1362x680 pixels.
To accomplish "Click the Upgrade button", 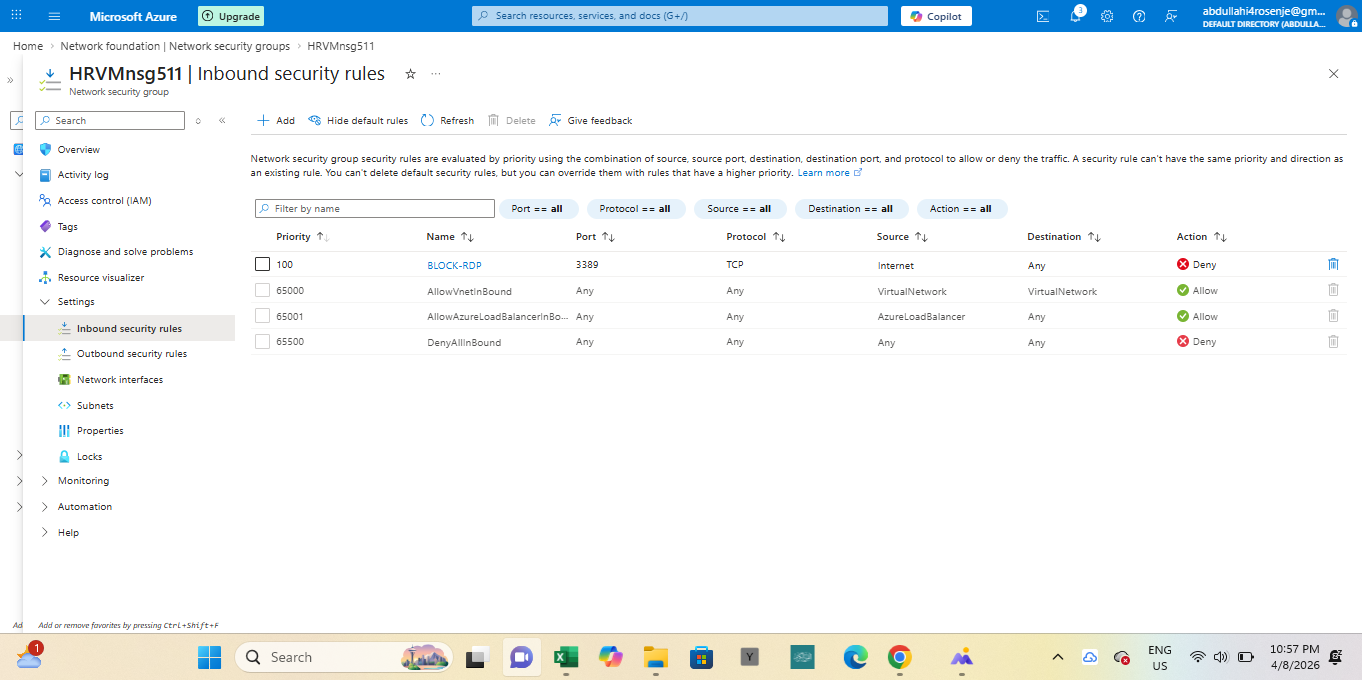I will point(231,16).
